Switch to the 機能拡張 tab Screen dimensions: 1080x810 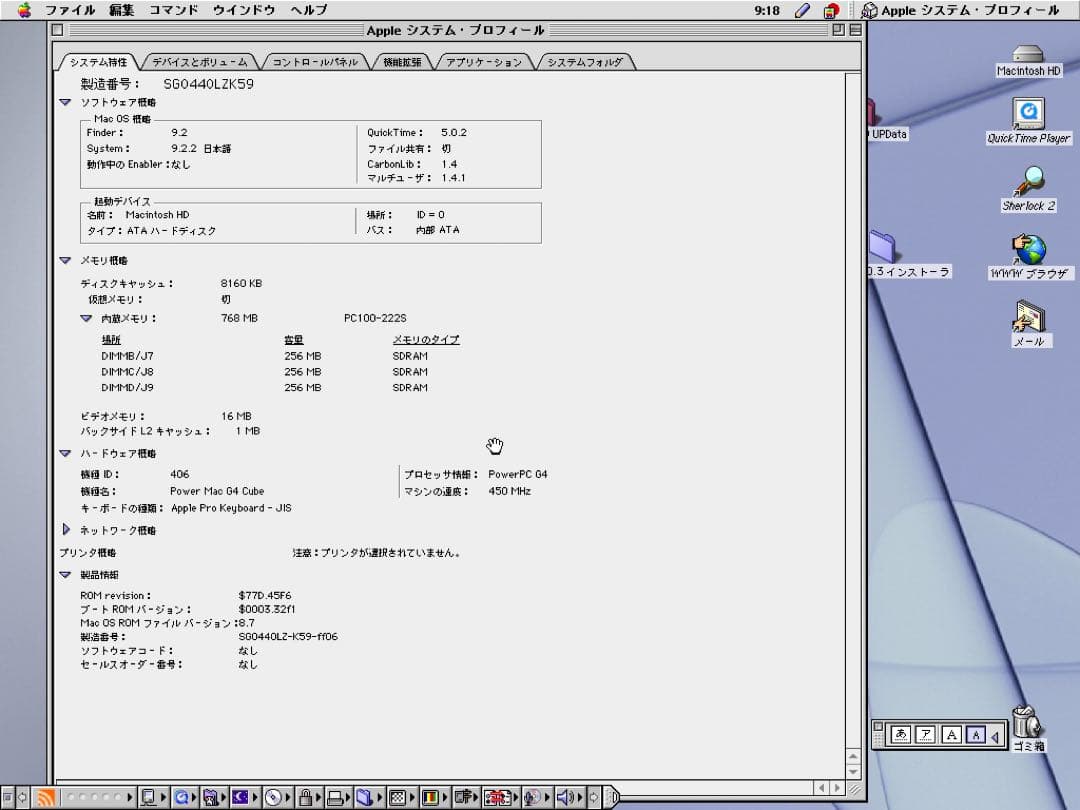[x=403, y=62]
